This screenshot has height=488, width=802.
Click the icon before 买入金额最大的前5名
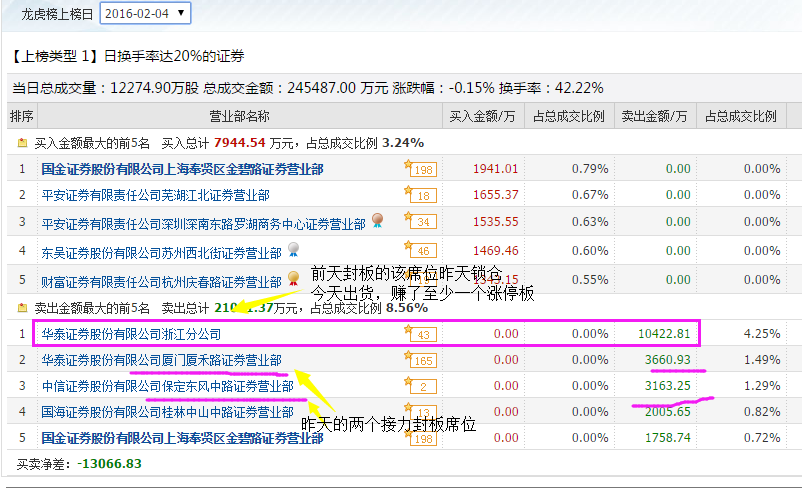tap(22, 143)
